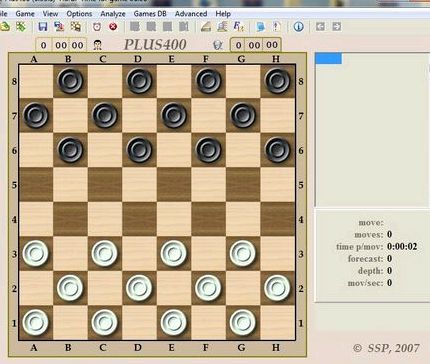Viewport: 430px width, 364px height.
Task: Click the left player clock display
Action: 61,45
